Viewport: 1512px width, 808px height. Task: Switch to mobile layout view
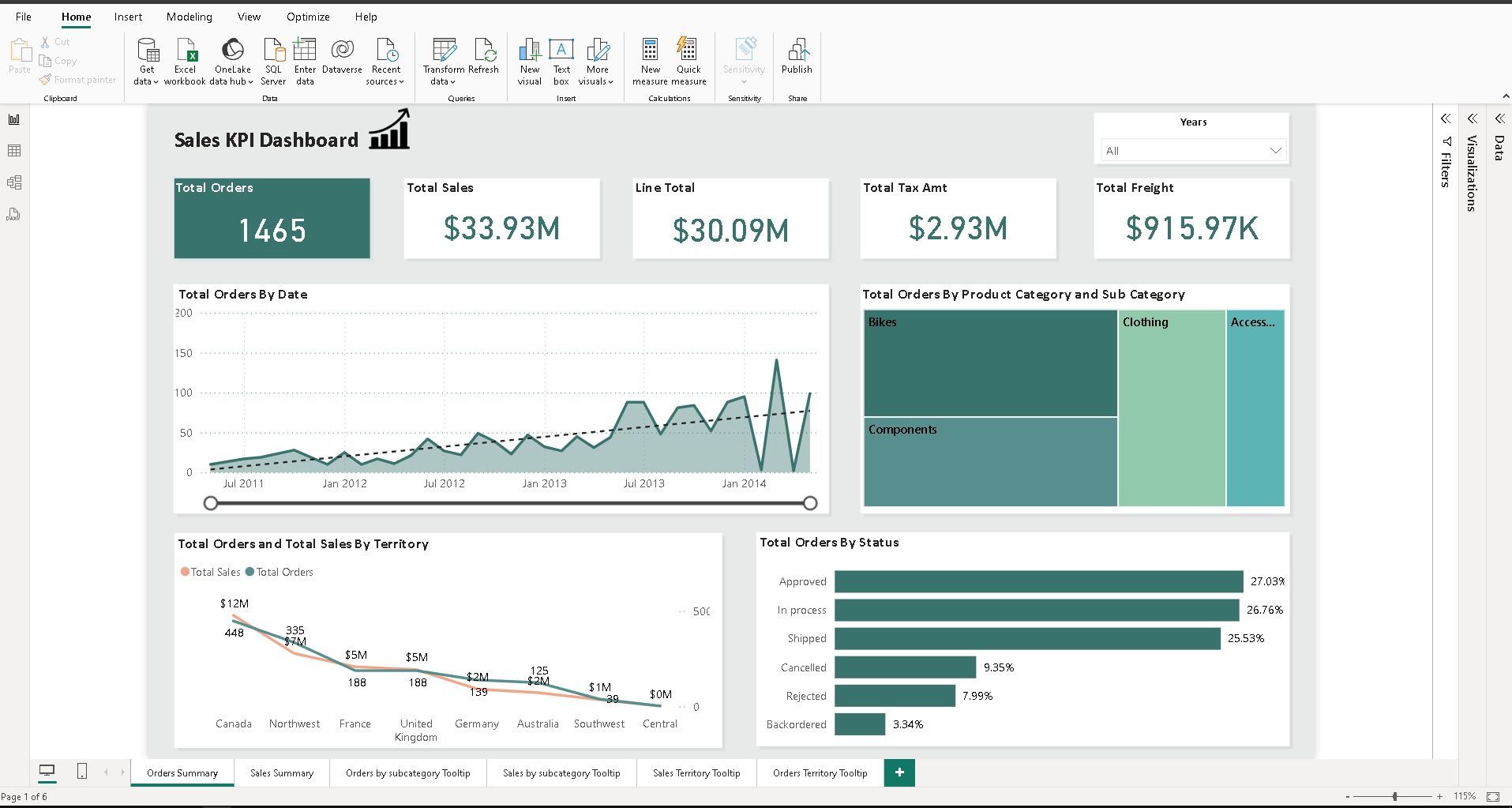click(82, 772)
